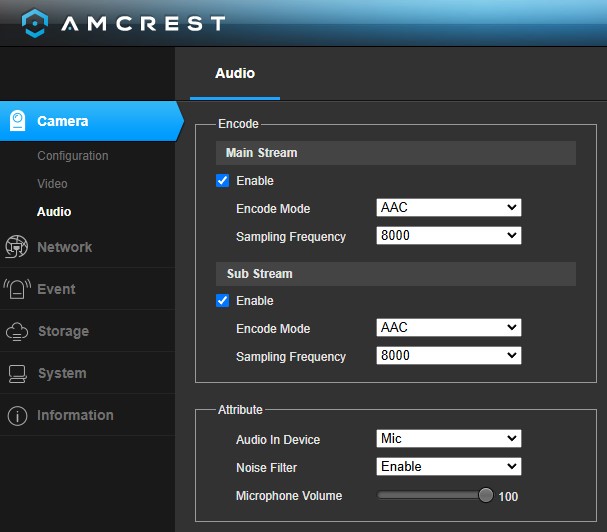Click the Storage cloud icon

pyautogui.click(x=17, y=331)
